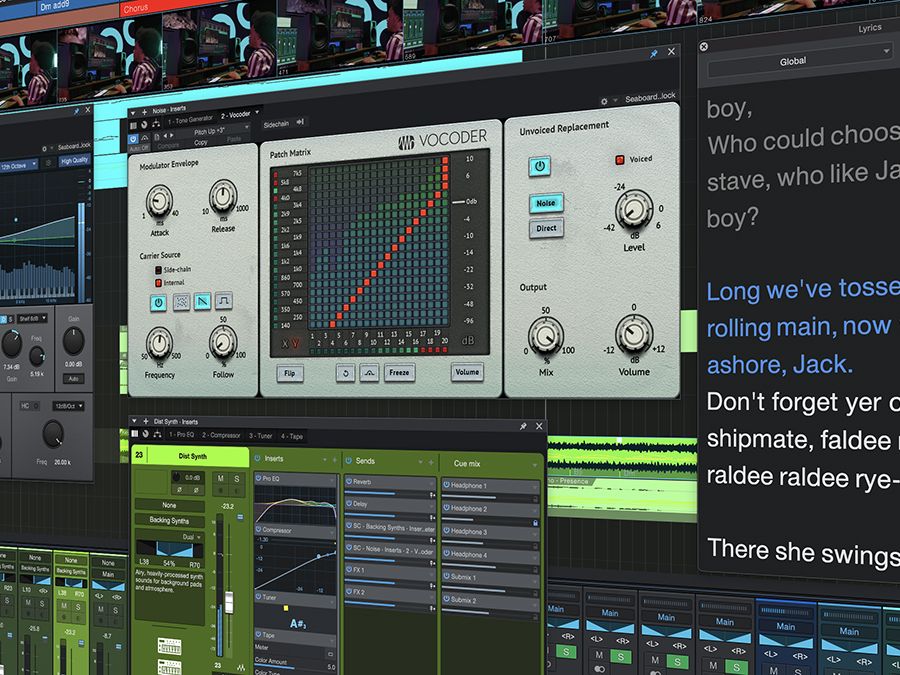Switch to the 1 - Pro EQ tab
The width and height of the screenshot is (900, 675).
[182, 435]
